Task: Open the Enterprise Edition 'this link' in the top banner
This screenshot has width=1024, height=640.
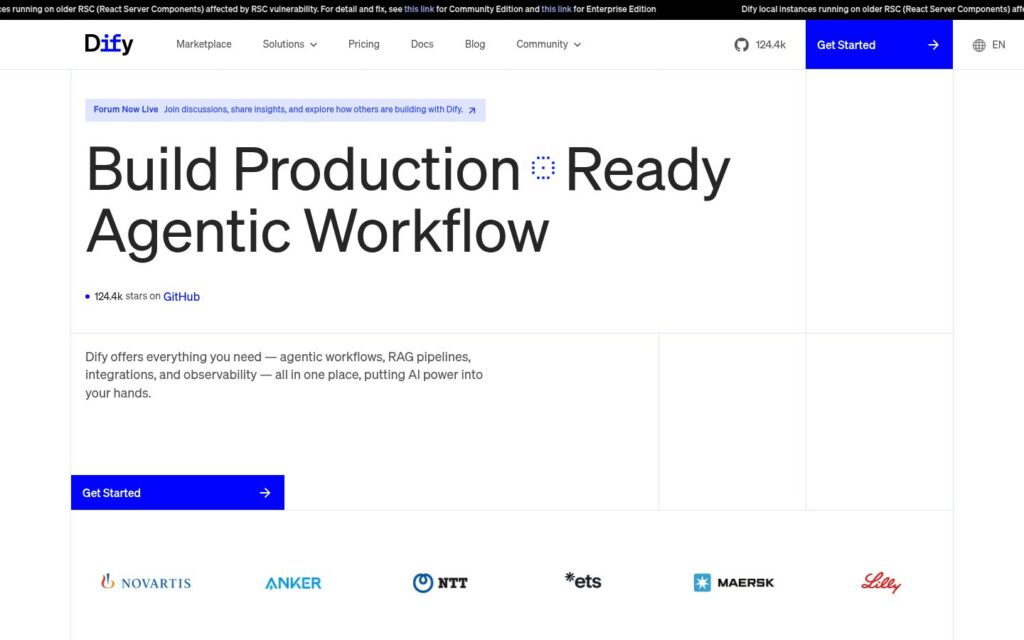Action: click(x=556, y=9)
